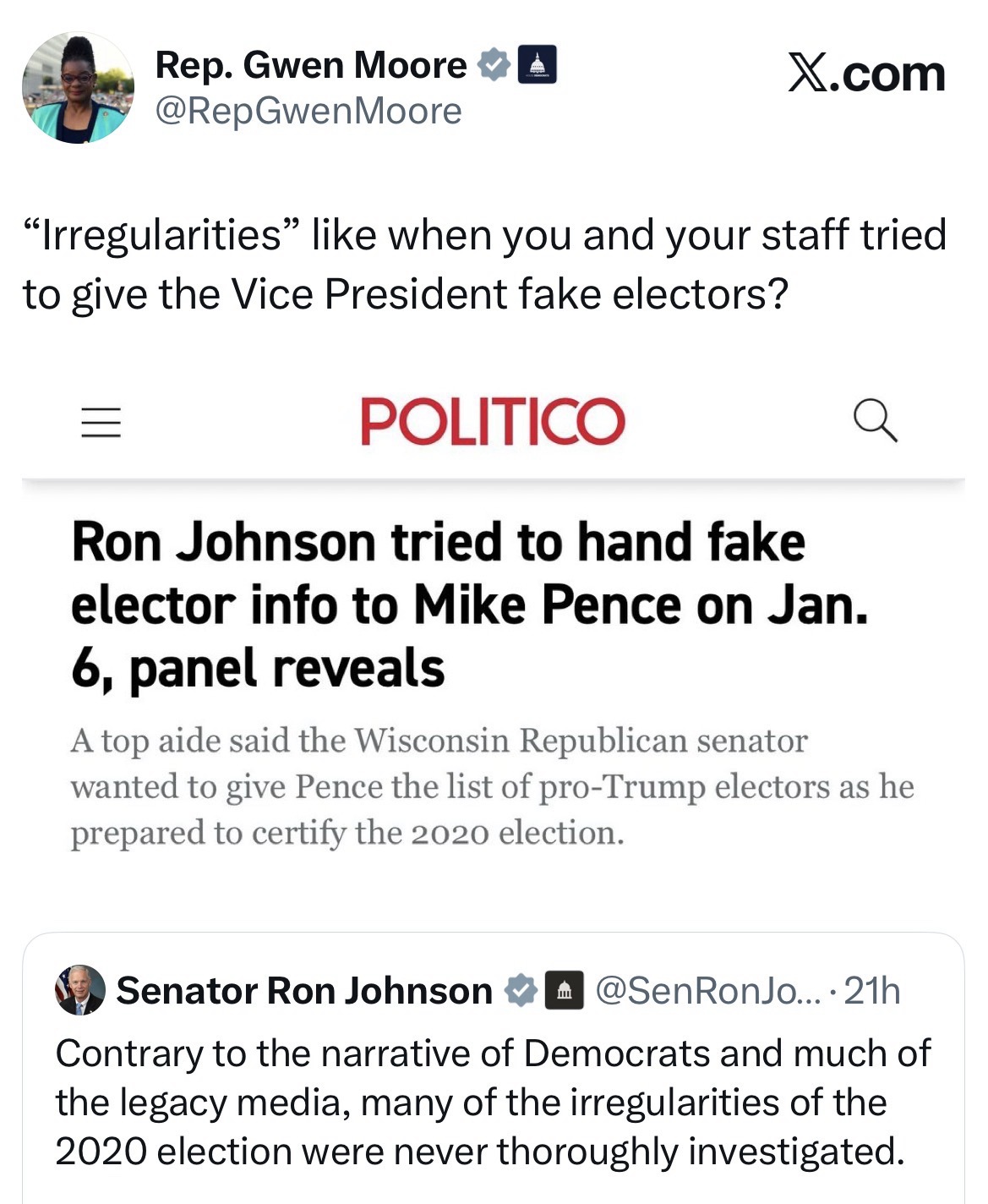The height and width of the screenshot is (1204, 988).
Task: Open the Politico hamburger menu
Action: point(101,422)
